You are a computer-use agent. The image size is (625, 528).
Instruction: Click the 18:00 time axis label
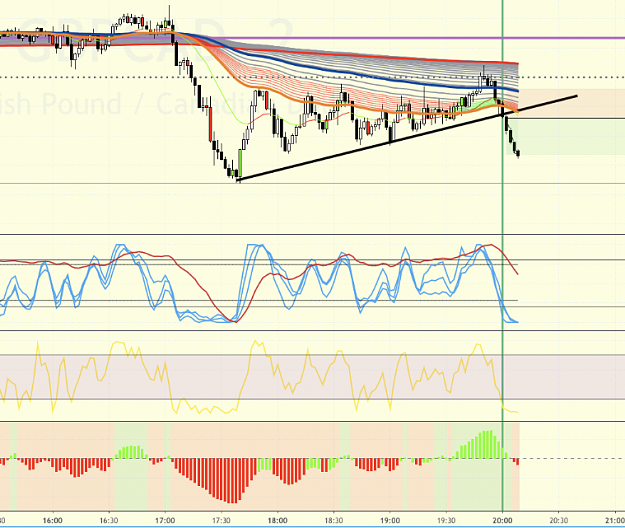point(277,520)
